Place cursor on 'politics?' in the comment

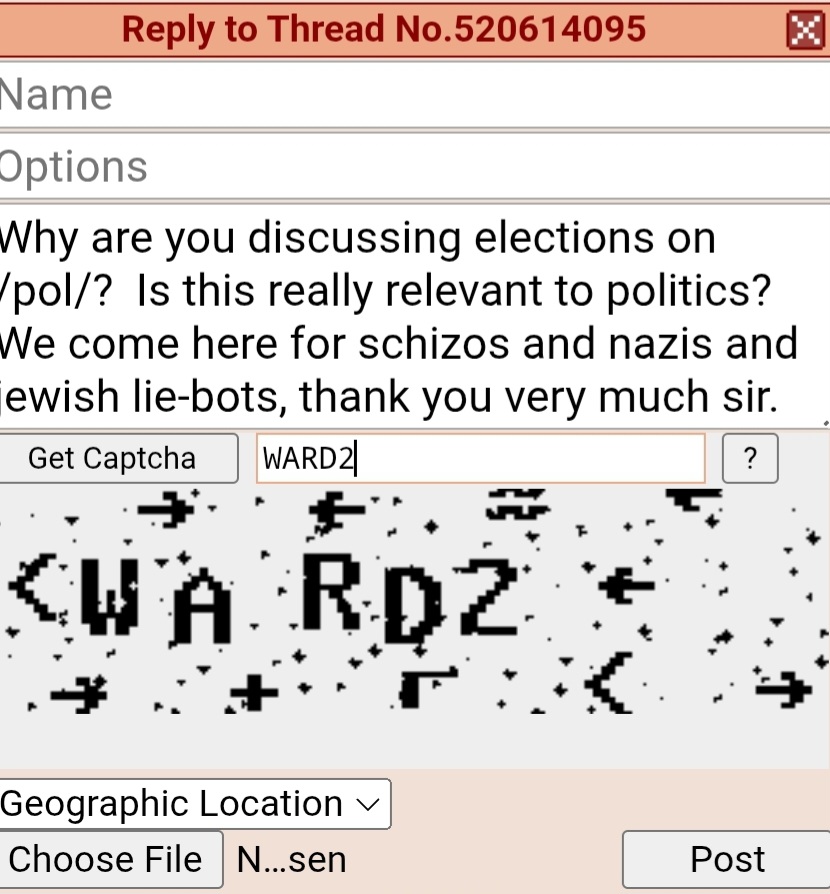click(689, 291)
